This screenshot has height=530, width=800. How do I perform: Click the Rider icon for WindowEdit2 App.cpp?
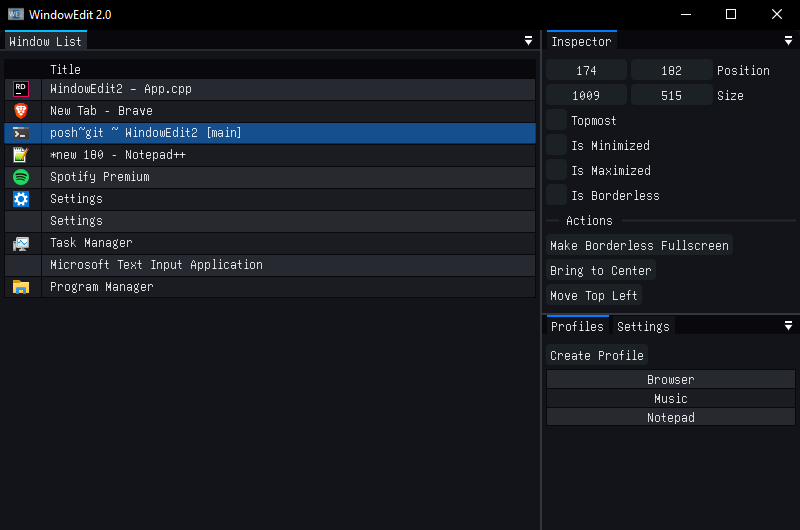click(x=21, y=89)
